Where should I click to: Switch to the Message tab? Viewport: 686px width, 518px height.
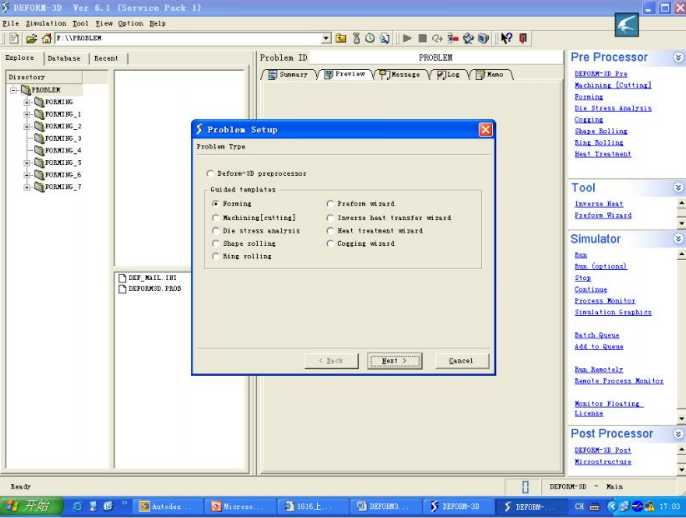[400, 75]
